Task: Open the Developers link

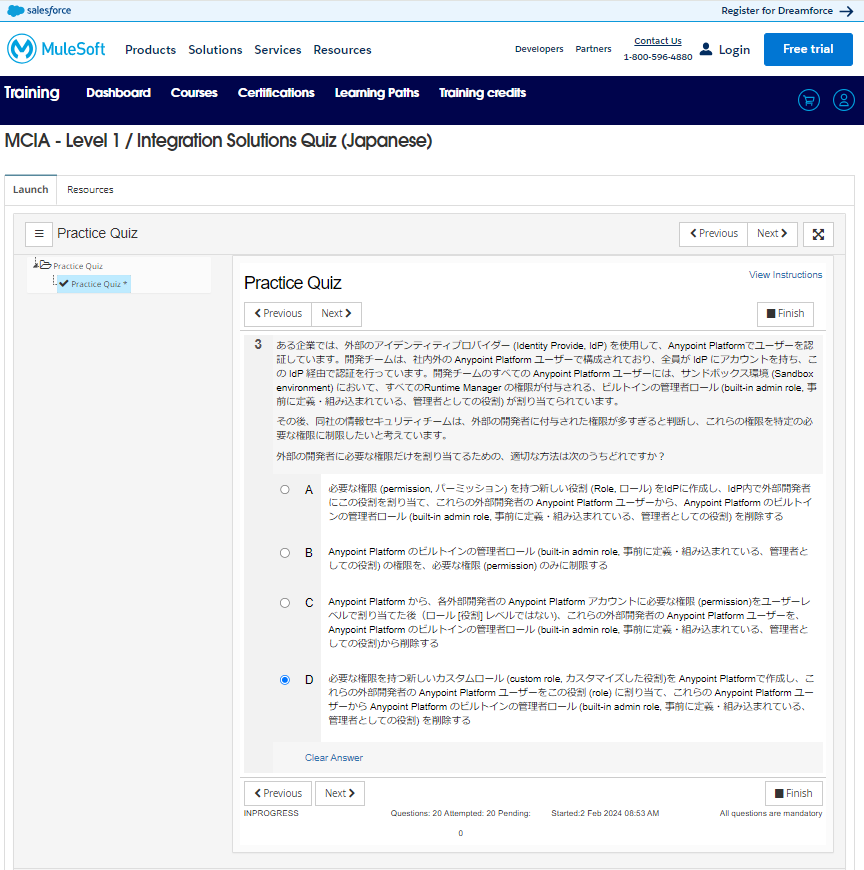Action: coord(539,49)
